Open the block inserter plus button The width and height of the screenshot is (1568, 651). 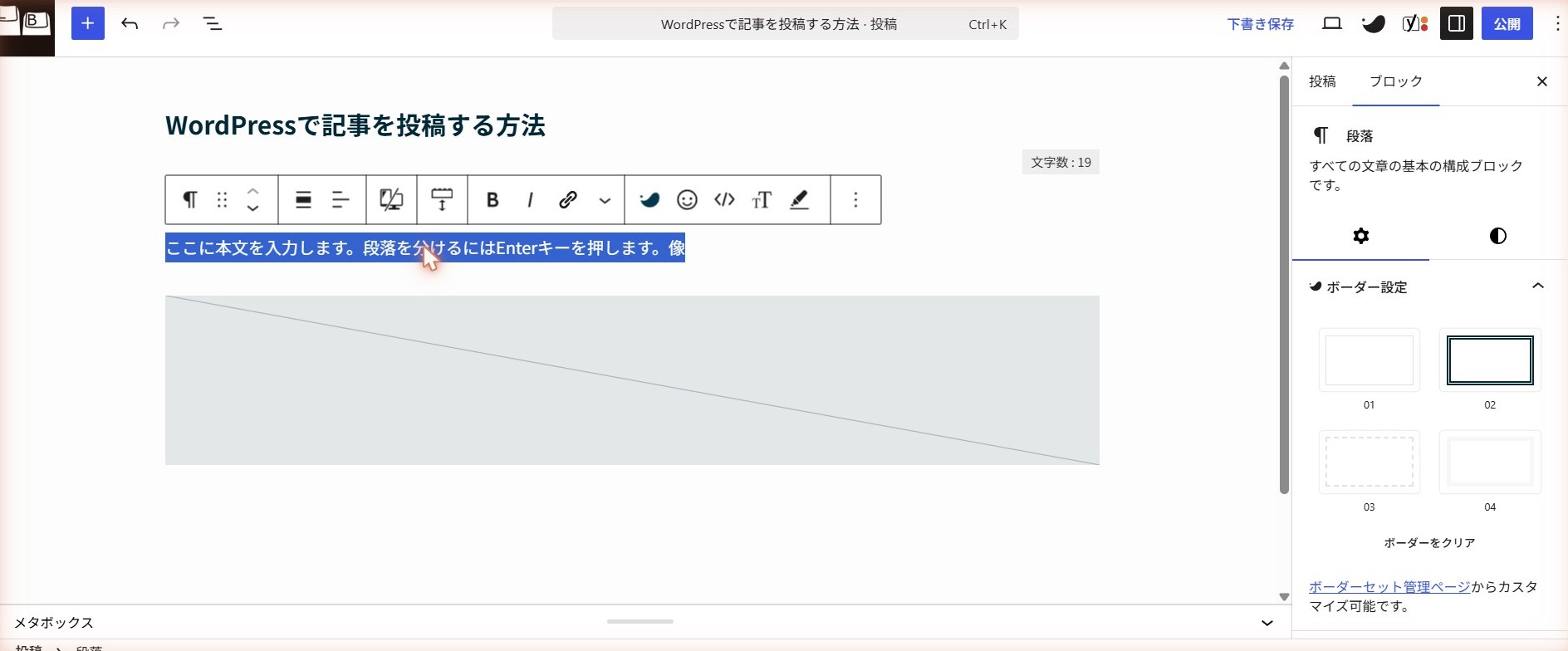88,23
